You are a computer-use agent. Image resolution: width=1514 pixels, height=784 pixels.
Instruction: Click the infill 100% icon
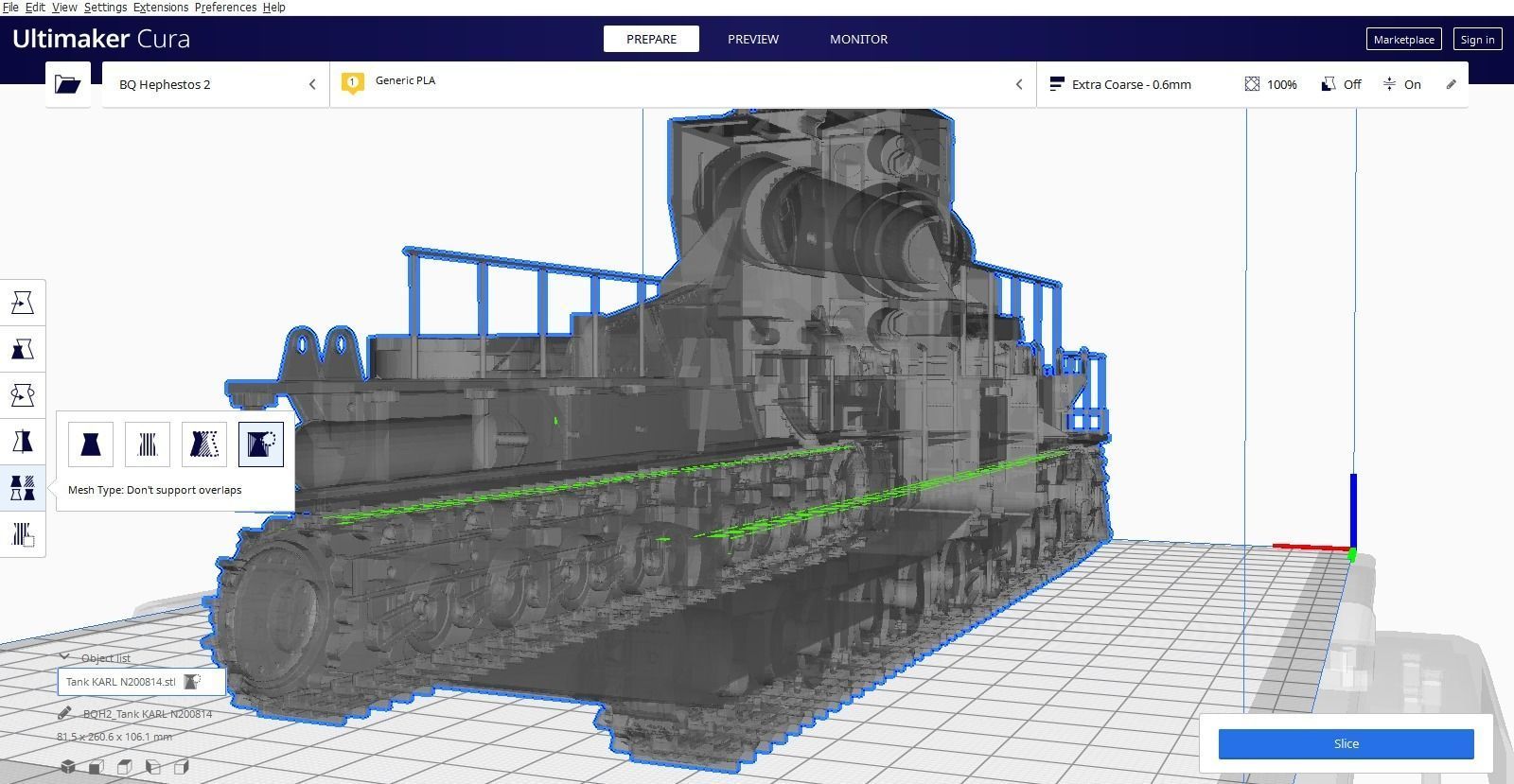pos(1252,84)
